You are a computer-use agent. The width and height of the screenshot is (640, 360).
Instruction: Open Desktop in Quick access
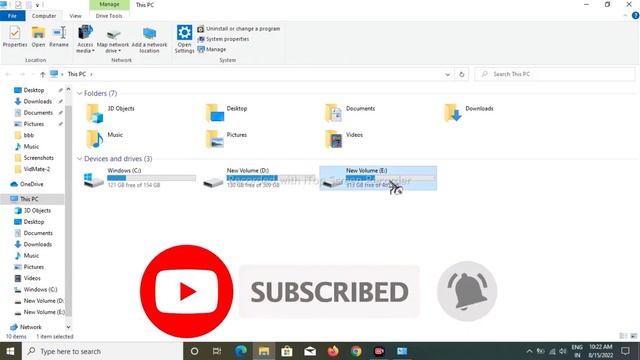[33, 90]
